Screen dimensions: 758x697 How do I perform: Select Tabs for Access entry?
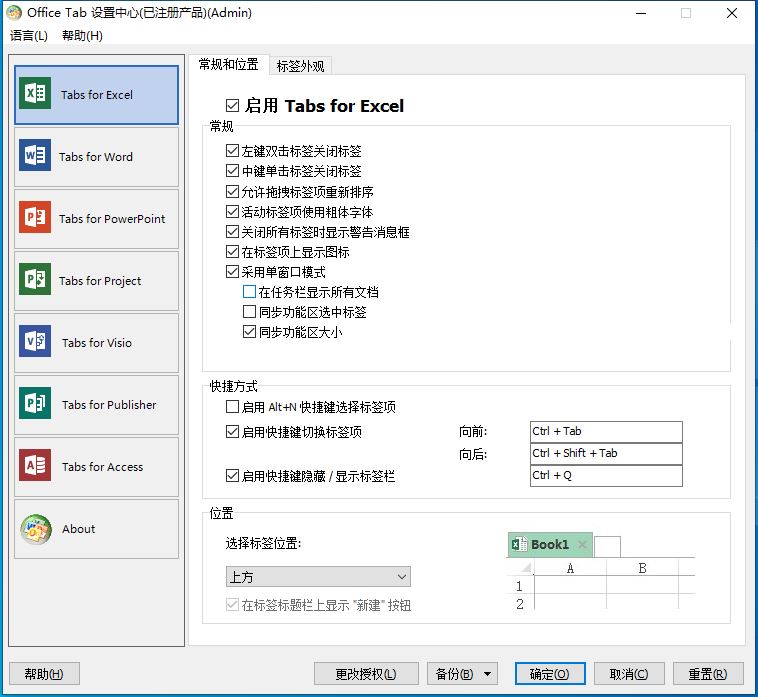pos(97,466)
